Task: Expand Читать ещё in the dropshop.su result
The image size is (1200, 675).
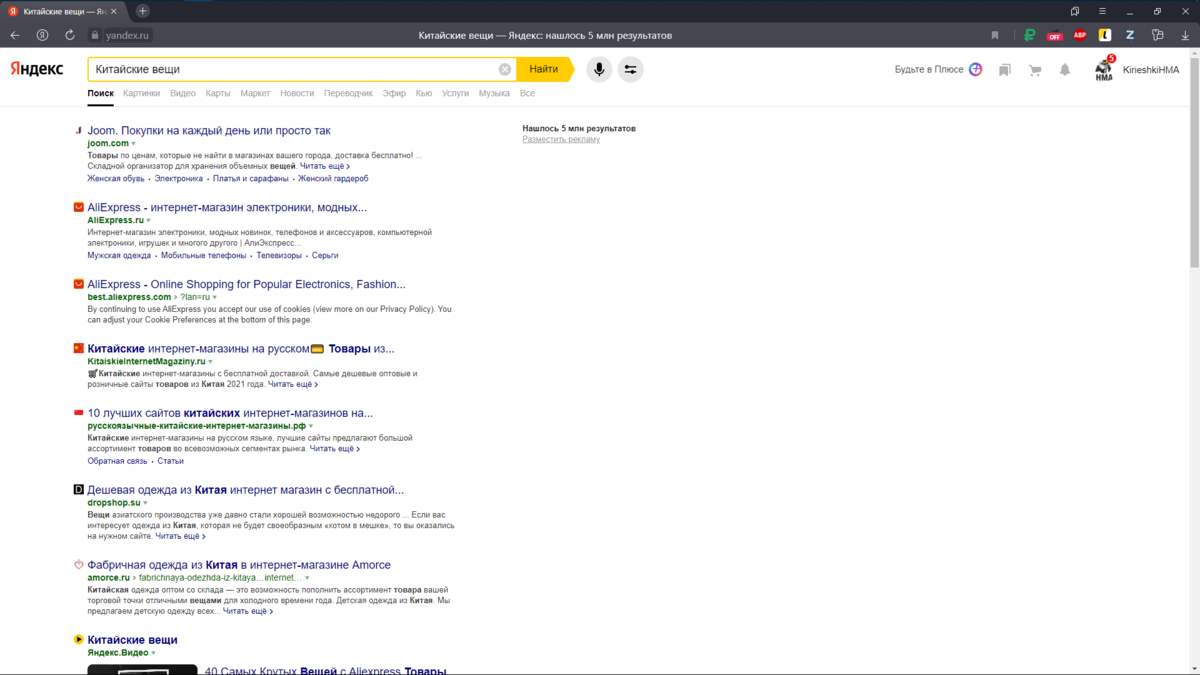Action: coord(180,536)
